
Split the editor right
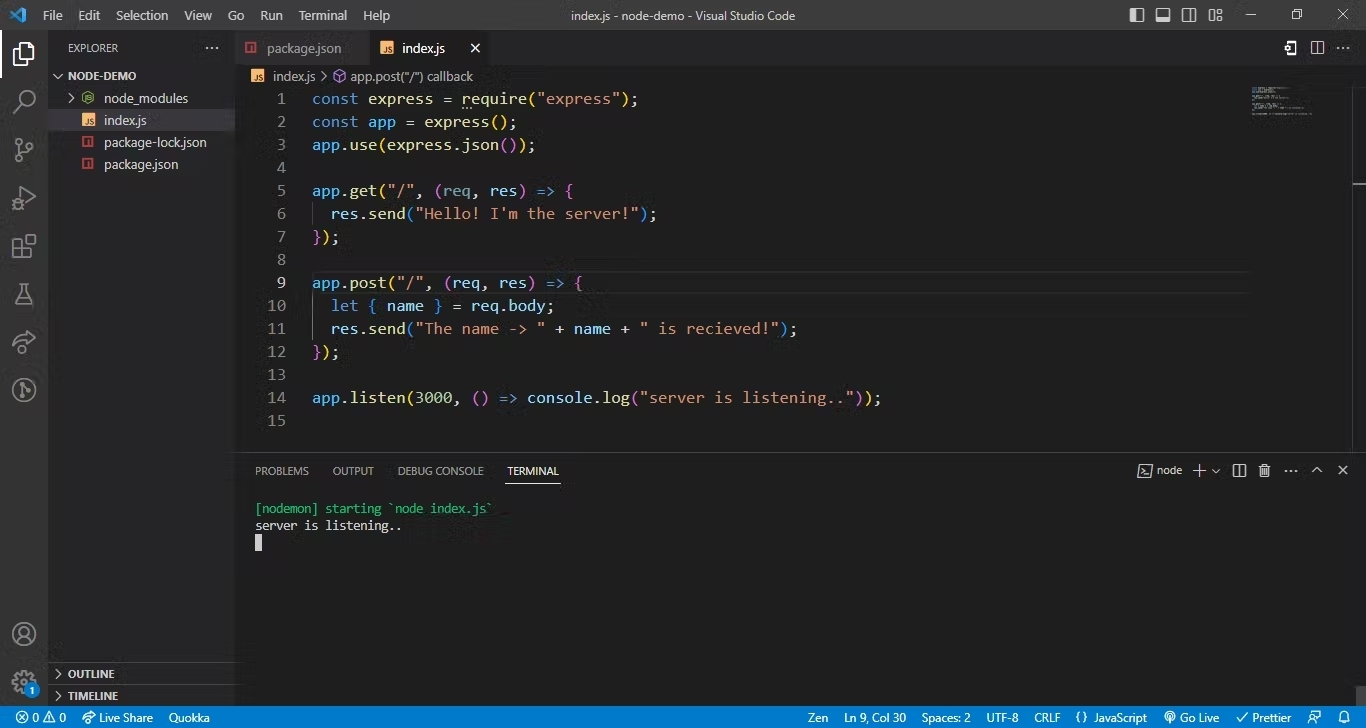(x=1317, y=48)
